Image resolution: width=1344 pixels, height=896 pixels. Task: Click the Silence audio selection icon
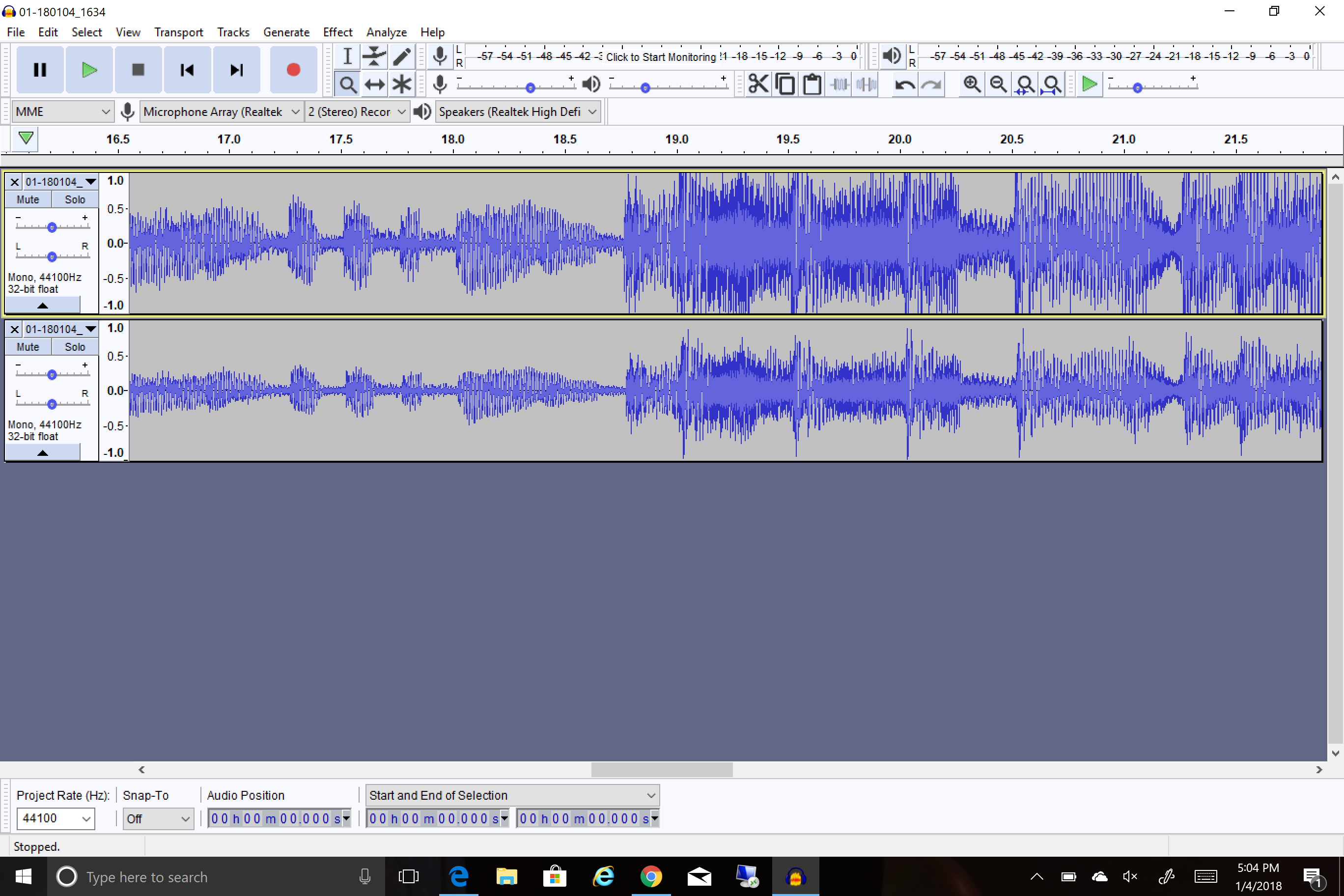click(x=867, y=84)
